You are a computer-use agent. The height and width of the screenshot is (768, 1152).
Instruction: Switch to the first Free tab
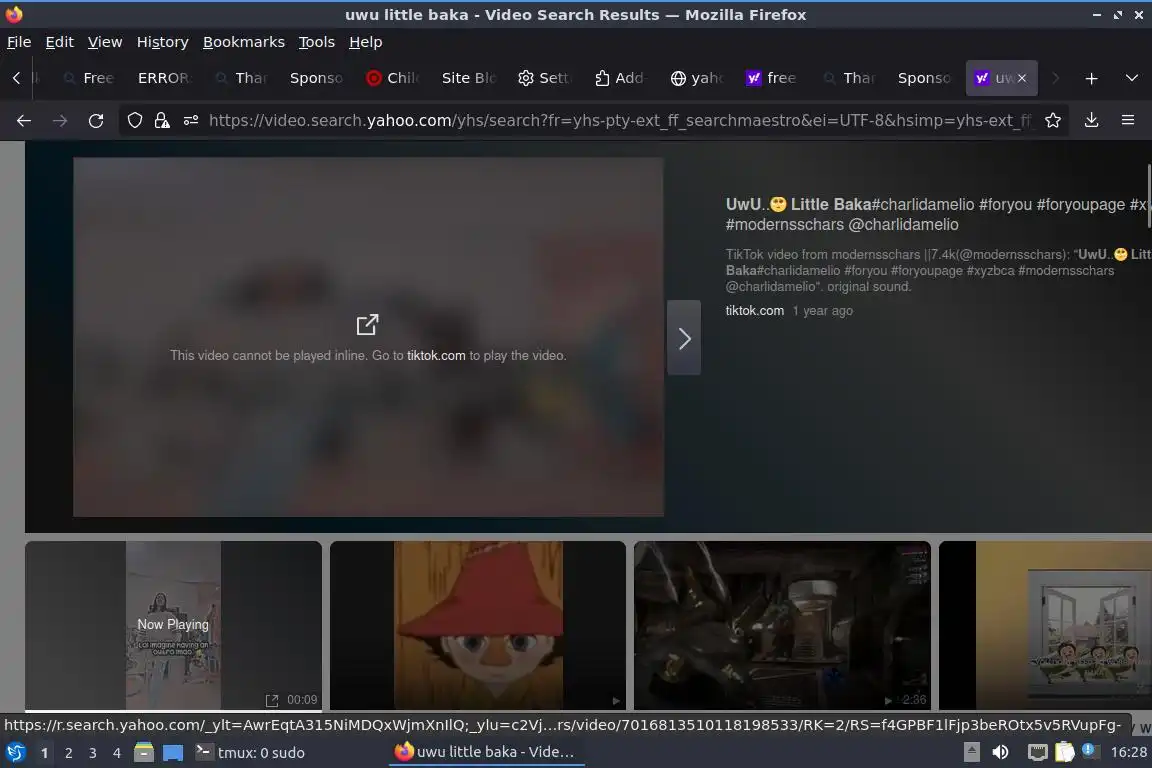coord(88,78)
